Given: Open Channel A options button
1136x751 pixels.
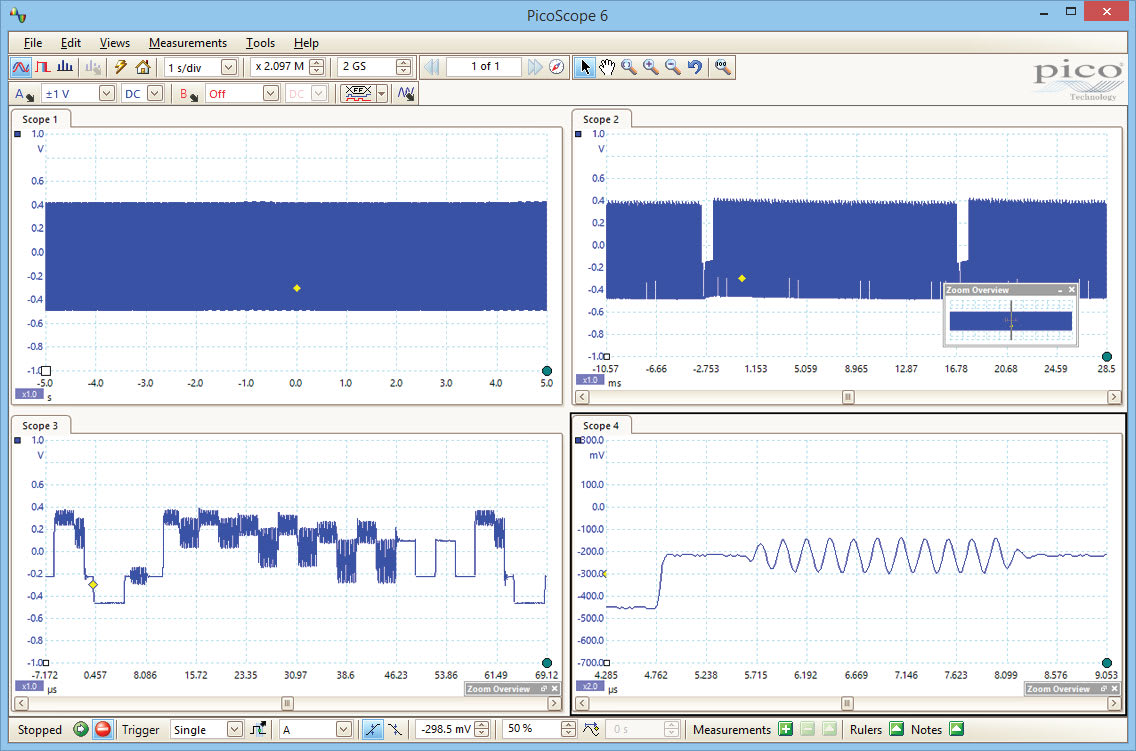Looking at the screenshot, I should coord(24,94).
